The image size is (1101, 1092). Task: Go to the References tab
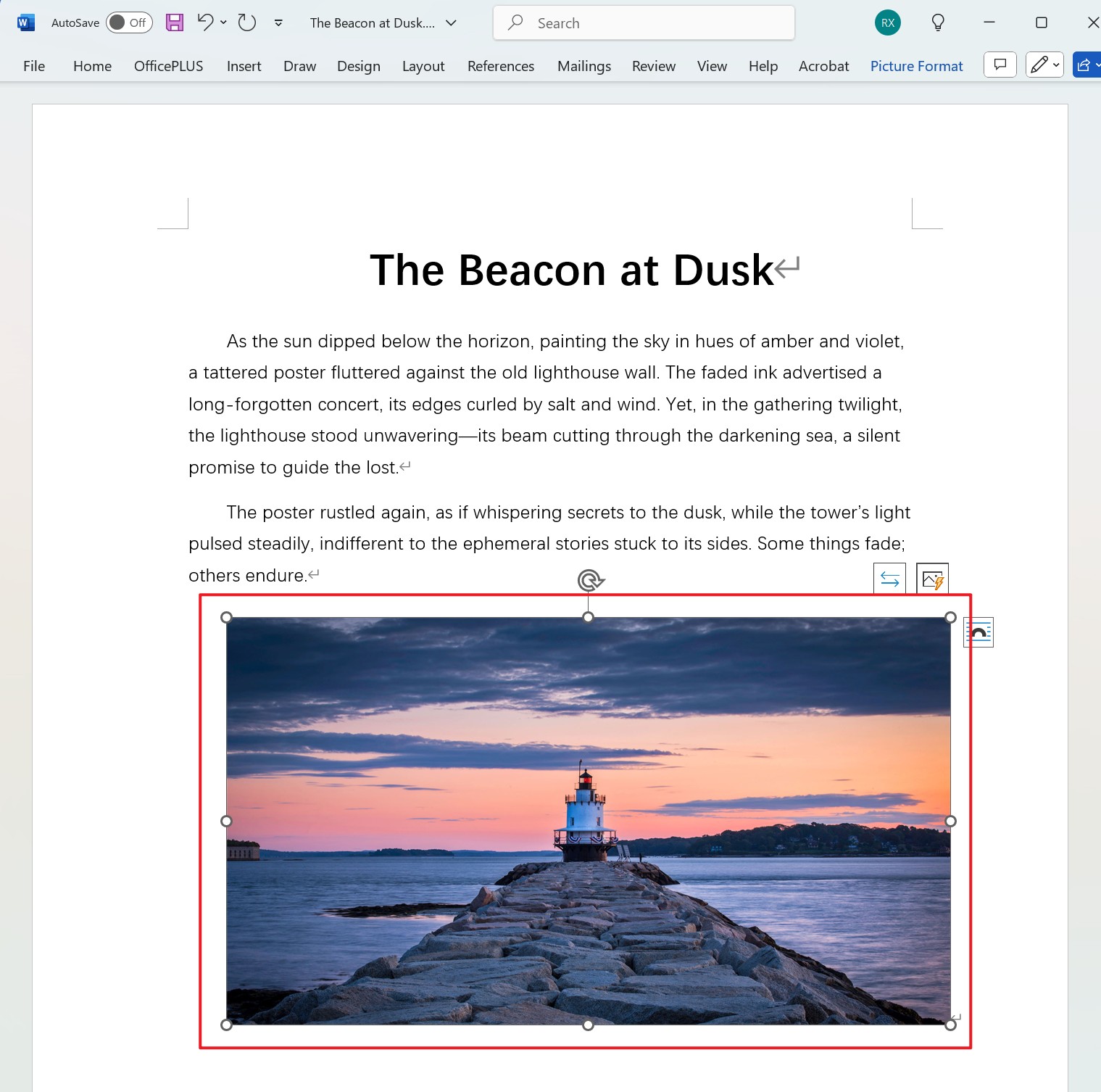click(501, 66)
